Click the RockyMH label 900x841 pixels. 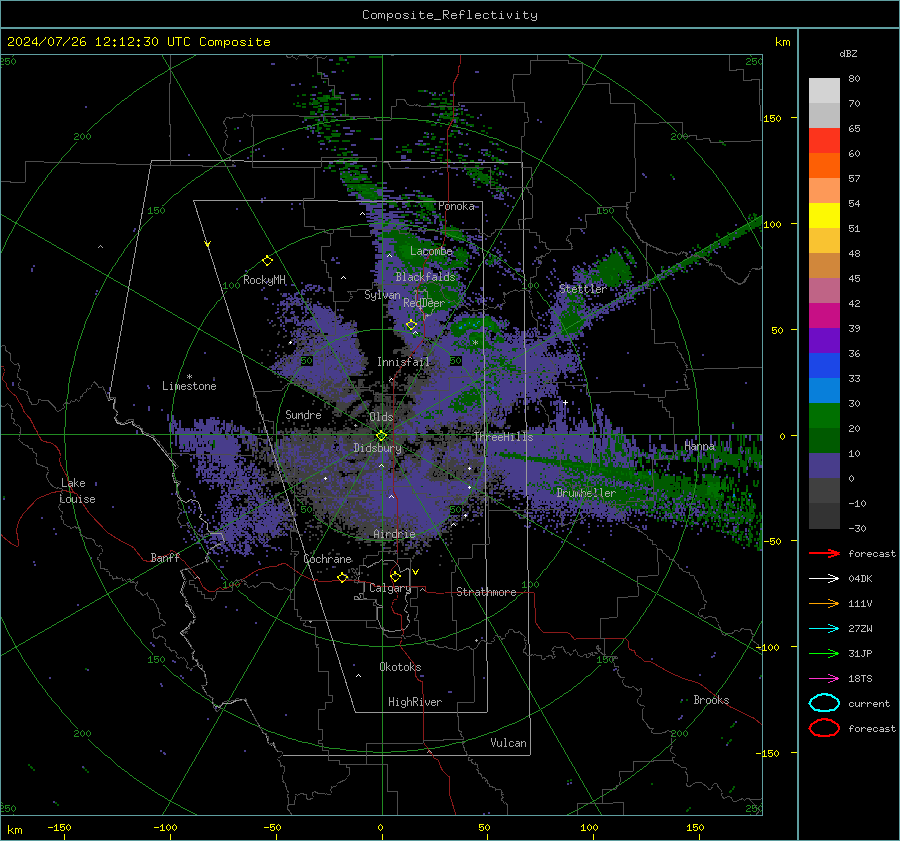click(264, 280)
